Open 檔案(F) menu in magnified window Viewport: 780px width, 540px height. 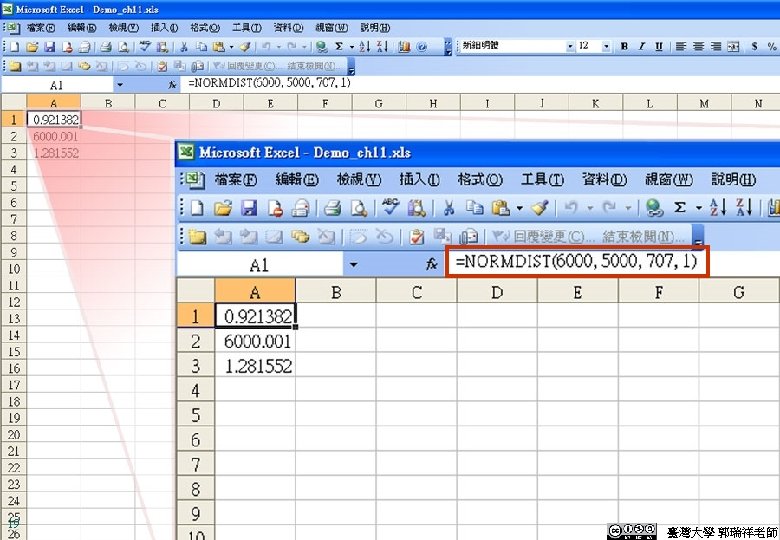(235, 180)
